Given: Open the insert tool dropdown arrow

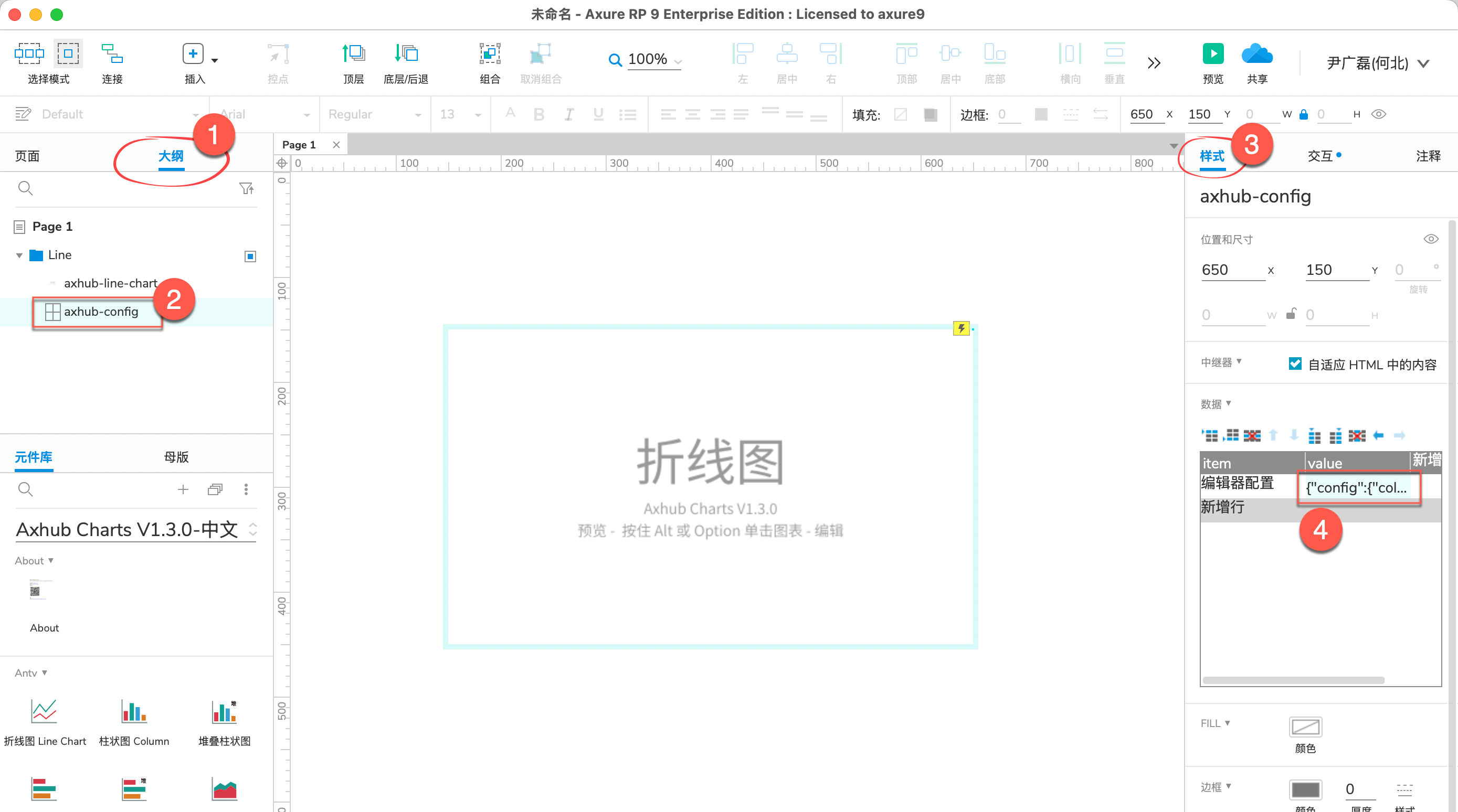Looking at the screenshot, I should (x=215, y=60).
